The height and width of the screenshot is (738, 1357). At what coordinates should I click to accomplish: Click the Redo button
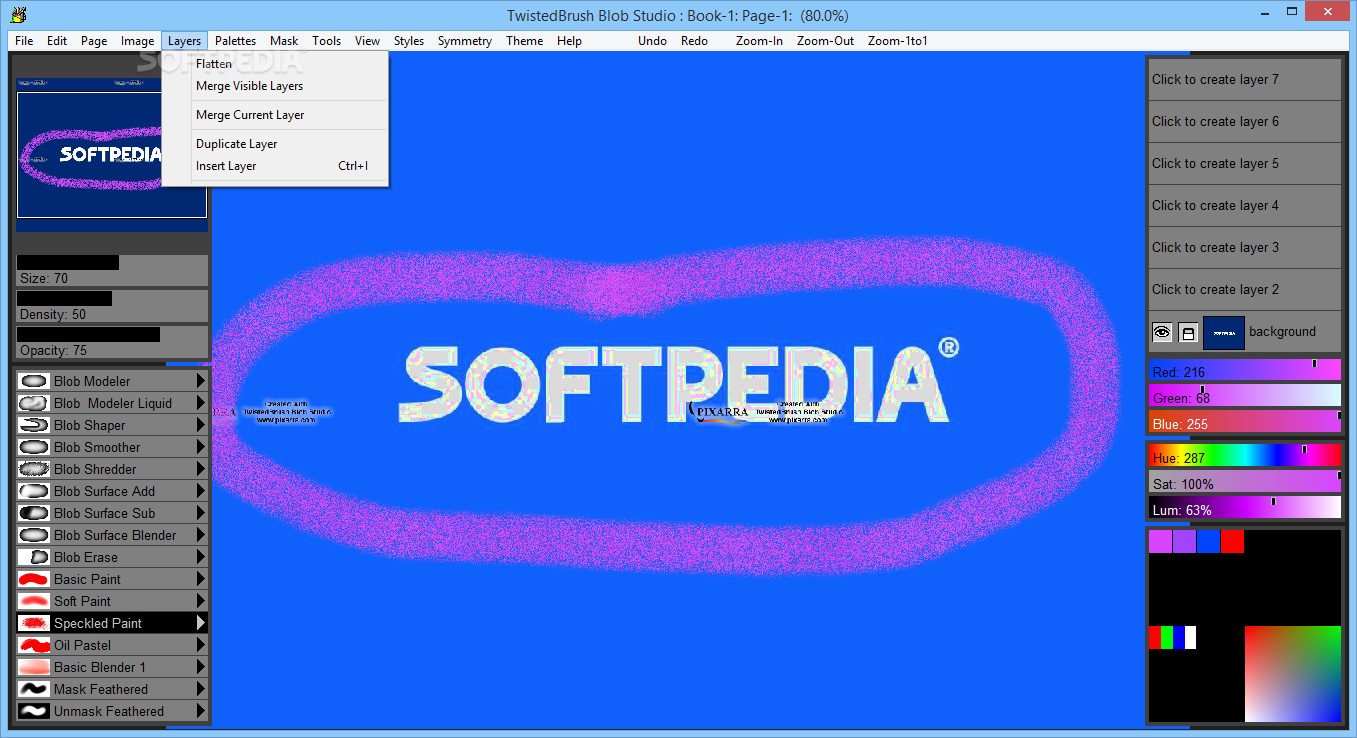pyautogui.click(x=695, y=41)
